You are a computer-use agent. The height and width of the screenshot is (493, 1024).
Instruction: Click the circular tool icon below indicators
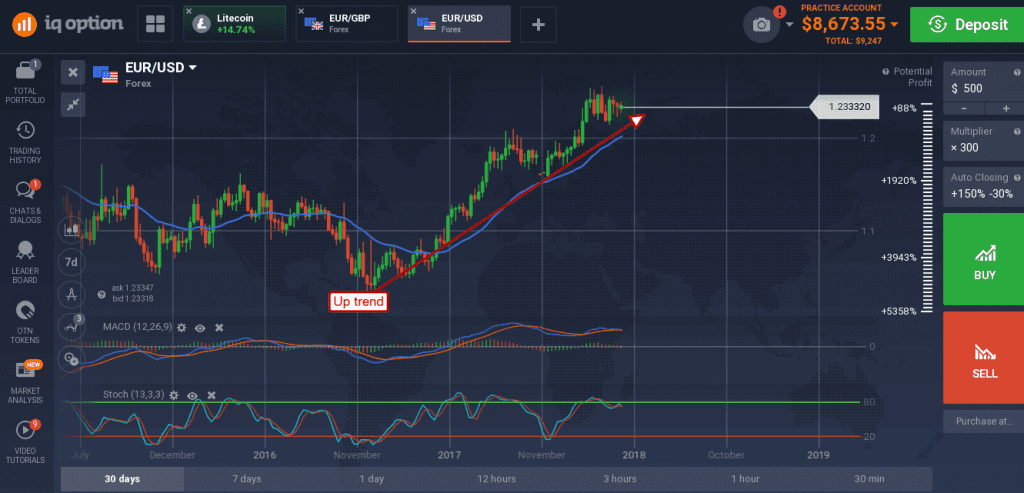tap(71, 358)
